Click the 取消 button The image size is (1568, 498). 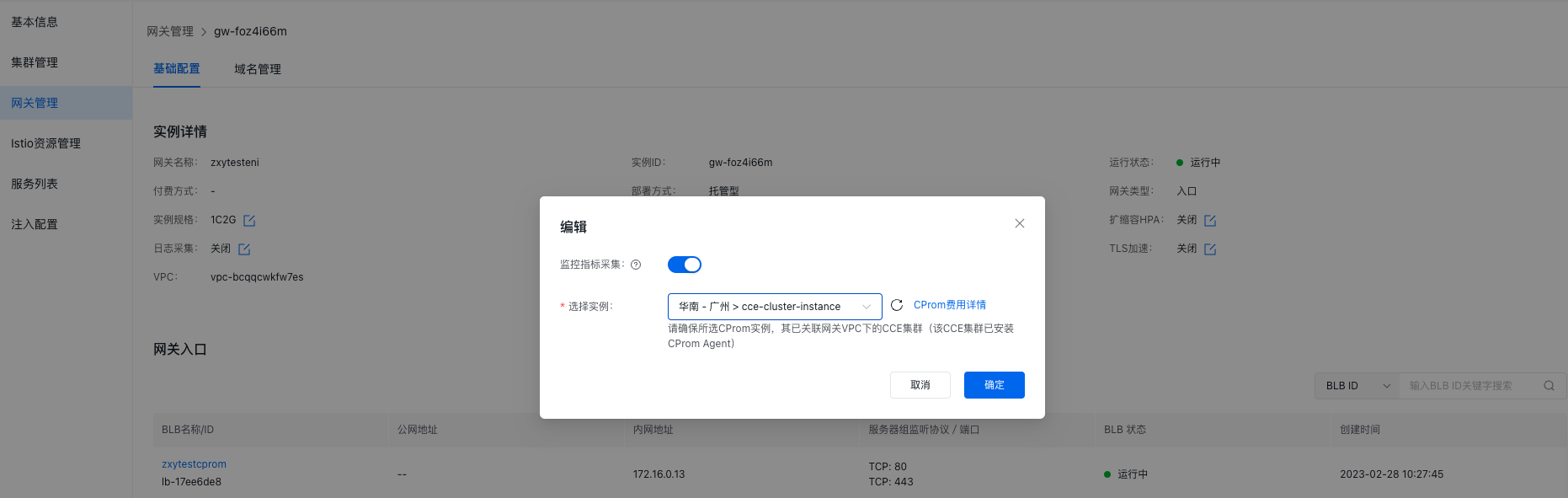pos(920,385)
